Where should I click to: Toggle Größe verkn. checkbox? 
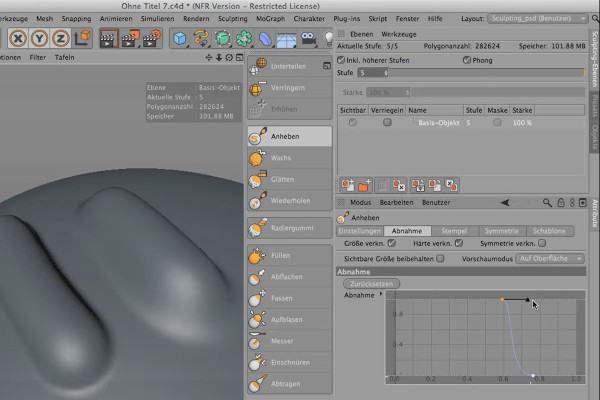tap(391, 243)
